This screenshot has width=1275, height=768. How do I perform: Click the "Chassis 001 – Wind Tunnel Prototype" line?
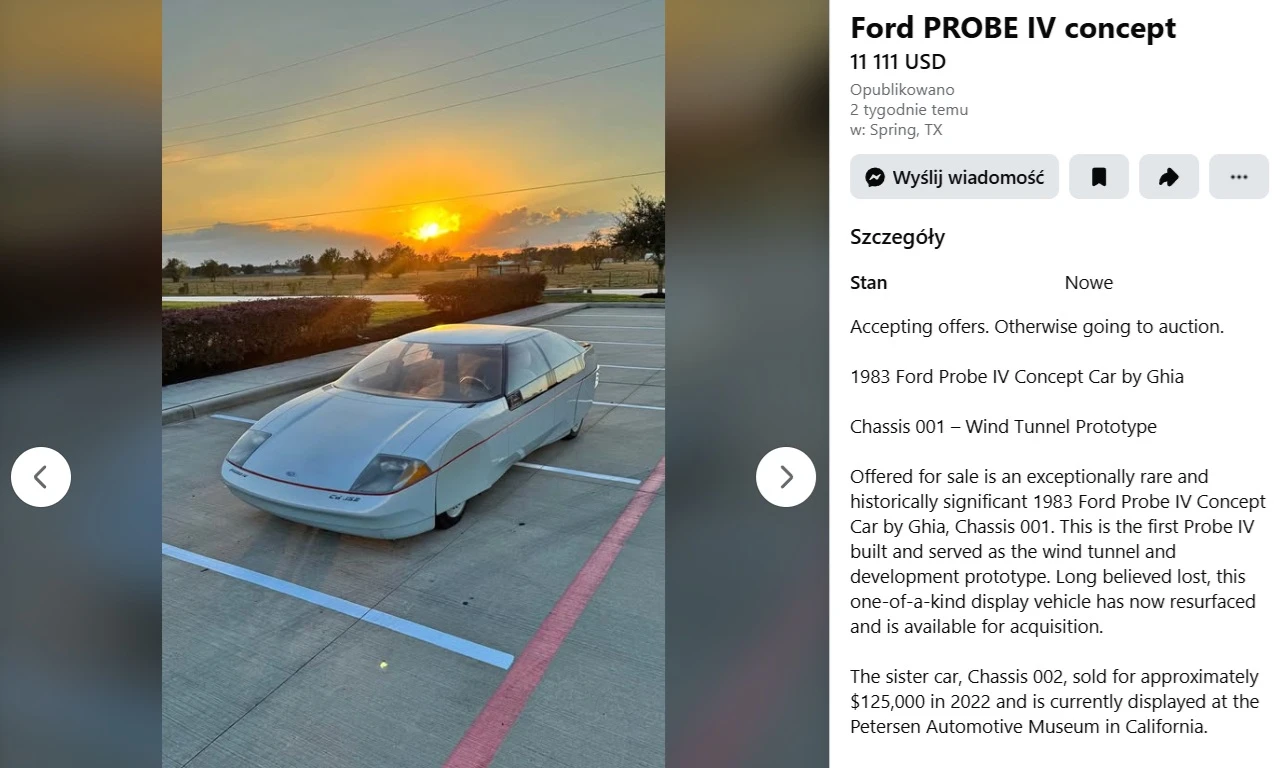tap(1002, 427)
